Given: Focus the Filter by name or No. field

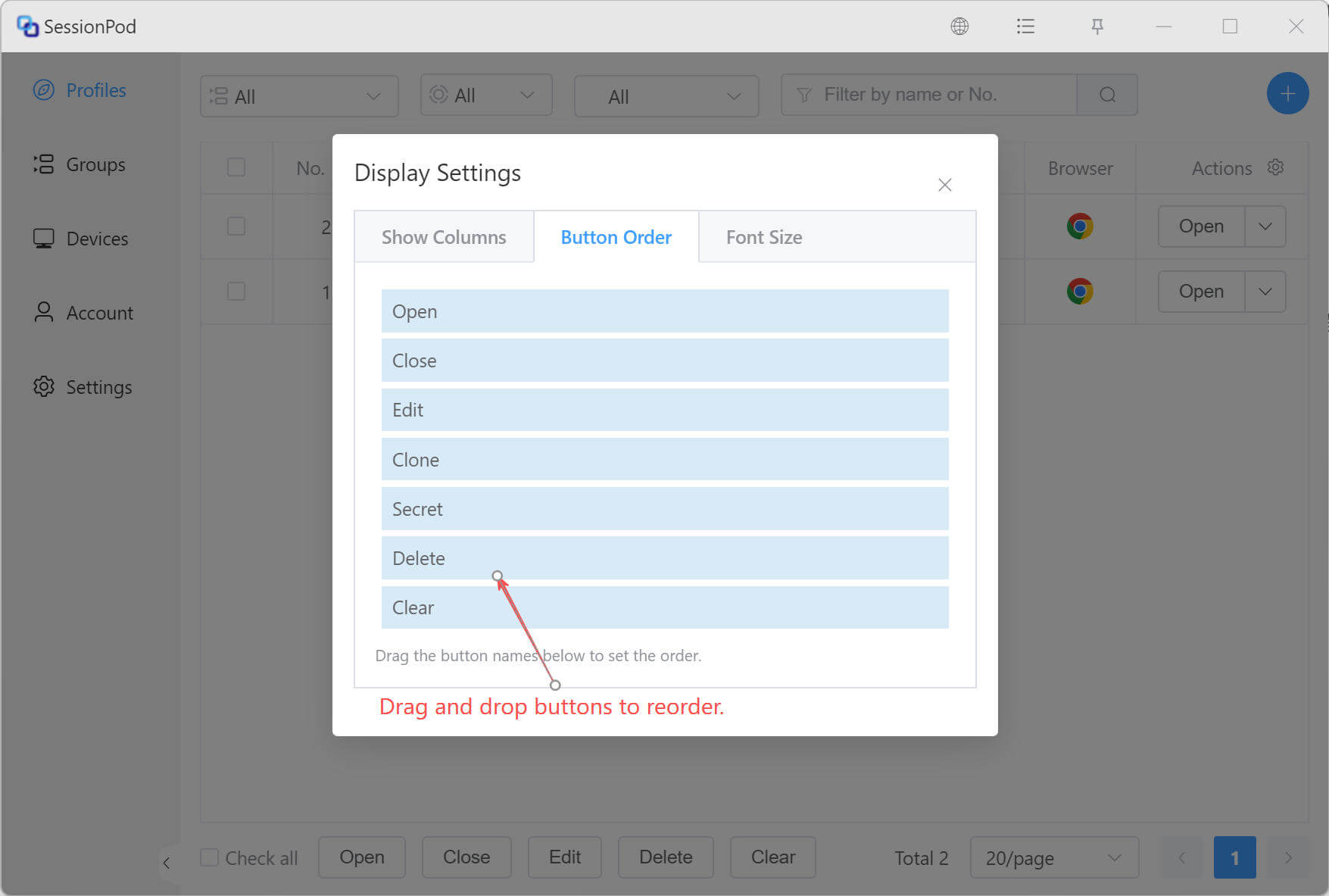Looking at the screenshot, I should pos(929,95).
